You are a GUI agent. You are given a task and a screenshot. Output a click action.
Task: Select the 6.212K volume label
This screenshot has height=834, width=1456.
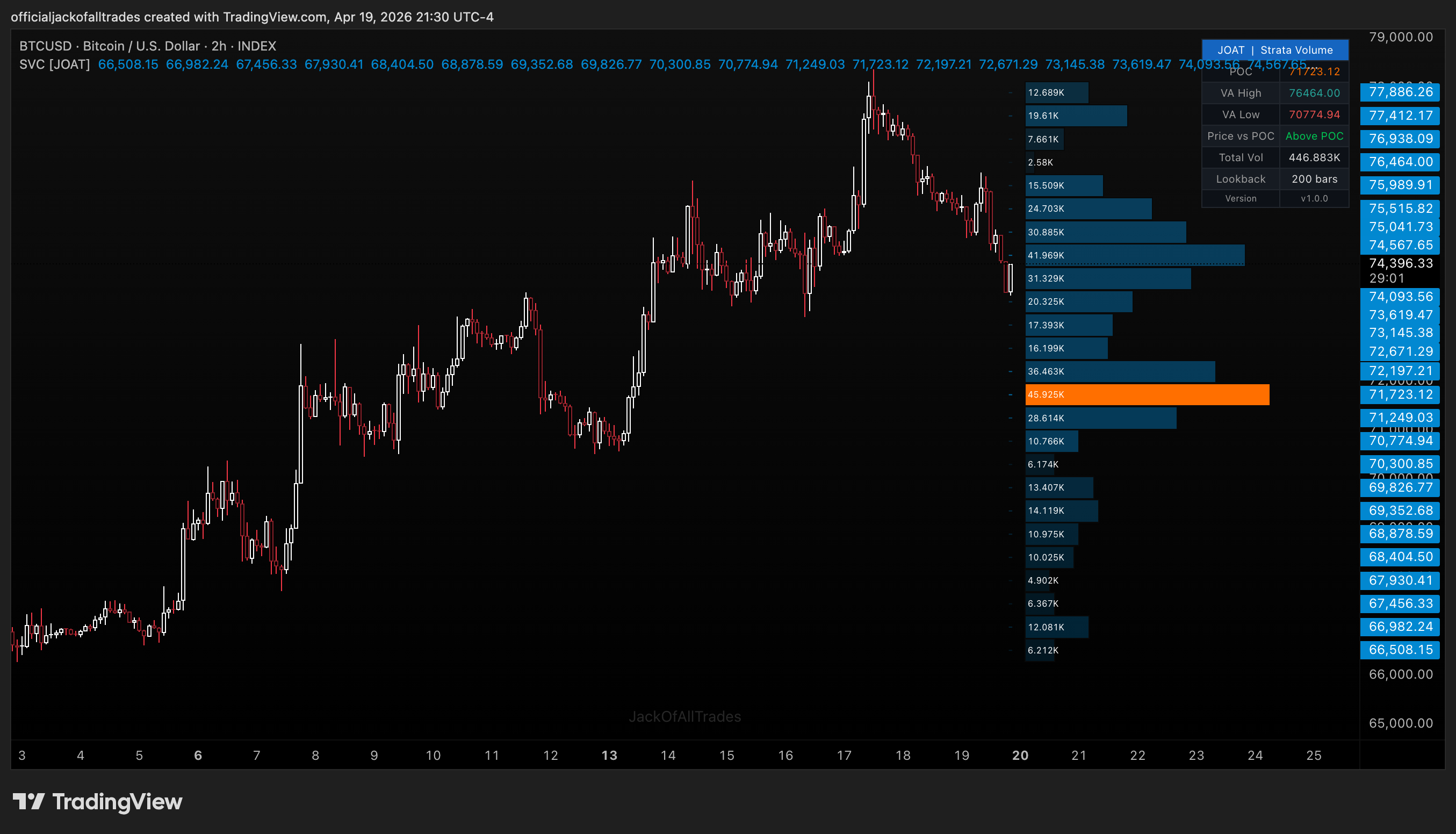point(1043,650)
